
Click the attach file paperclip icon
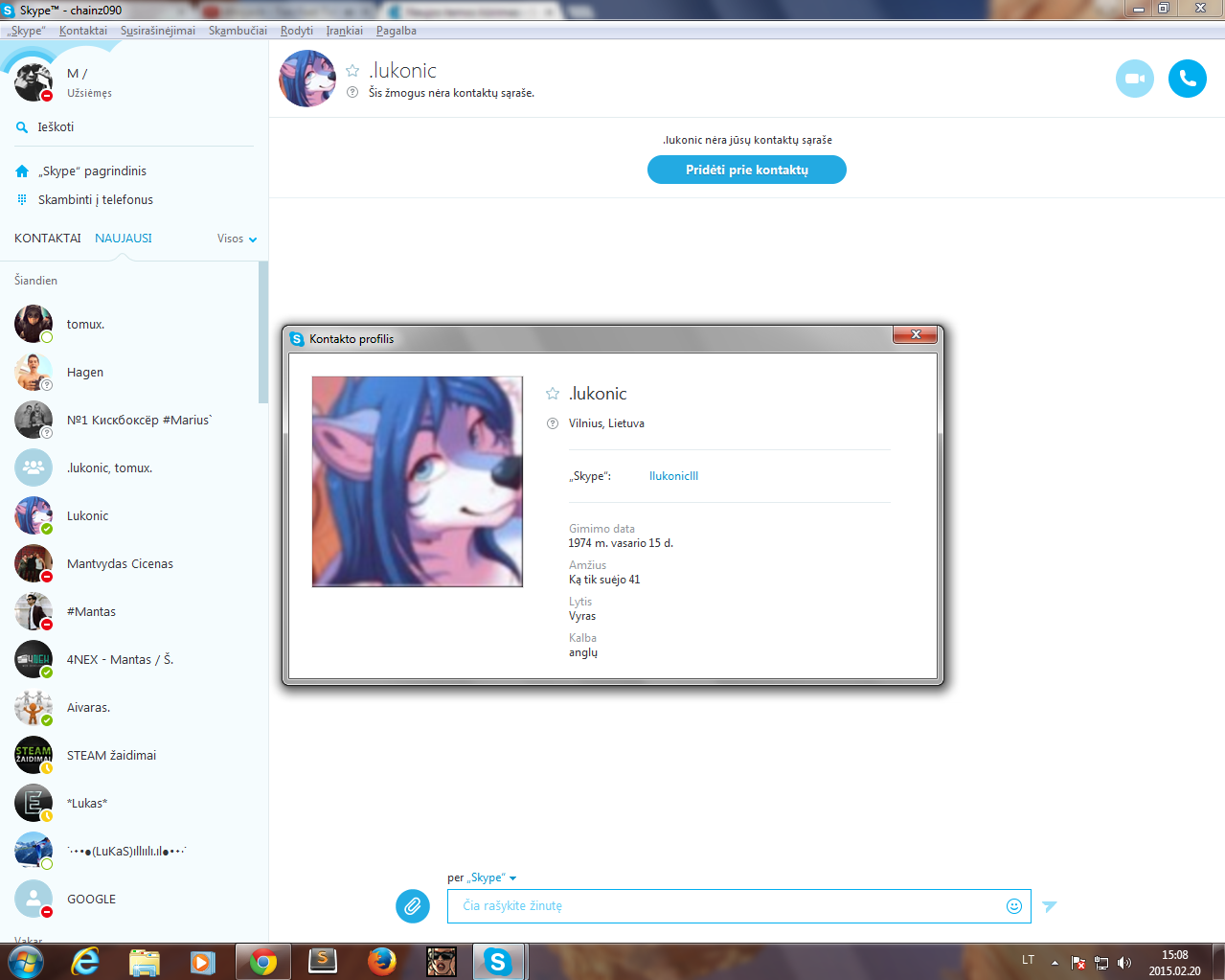[x=413, y=905]
